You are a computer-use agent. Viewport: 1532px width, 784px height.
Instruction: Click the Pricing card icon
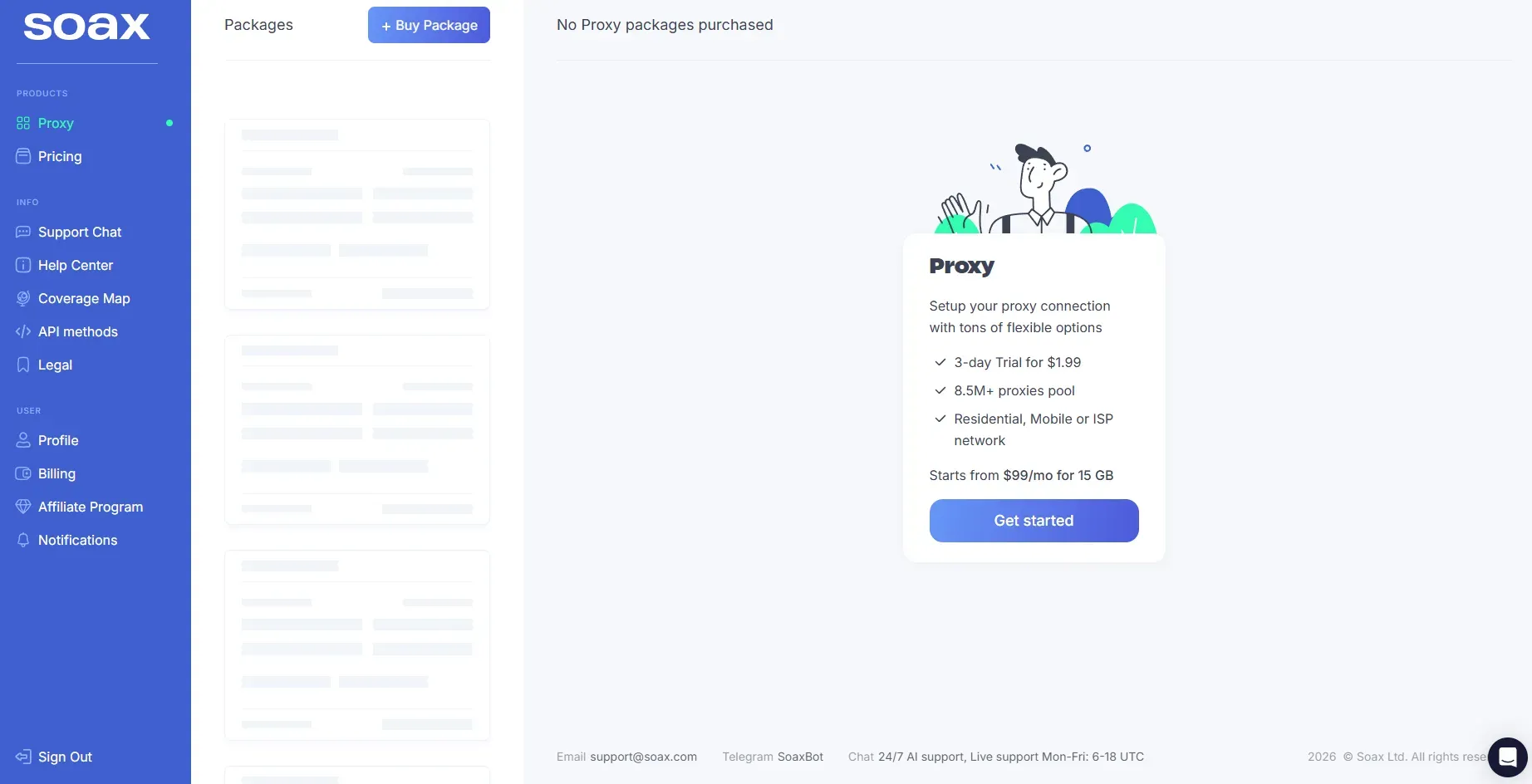click(x=23, y=157)
